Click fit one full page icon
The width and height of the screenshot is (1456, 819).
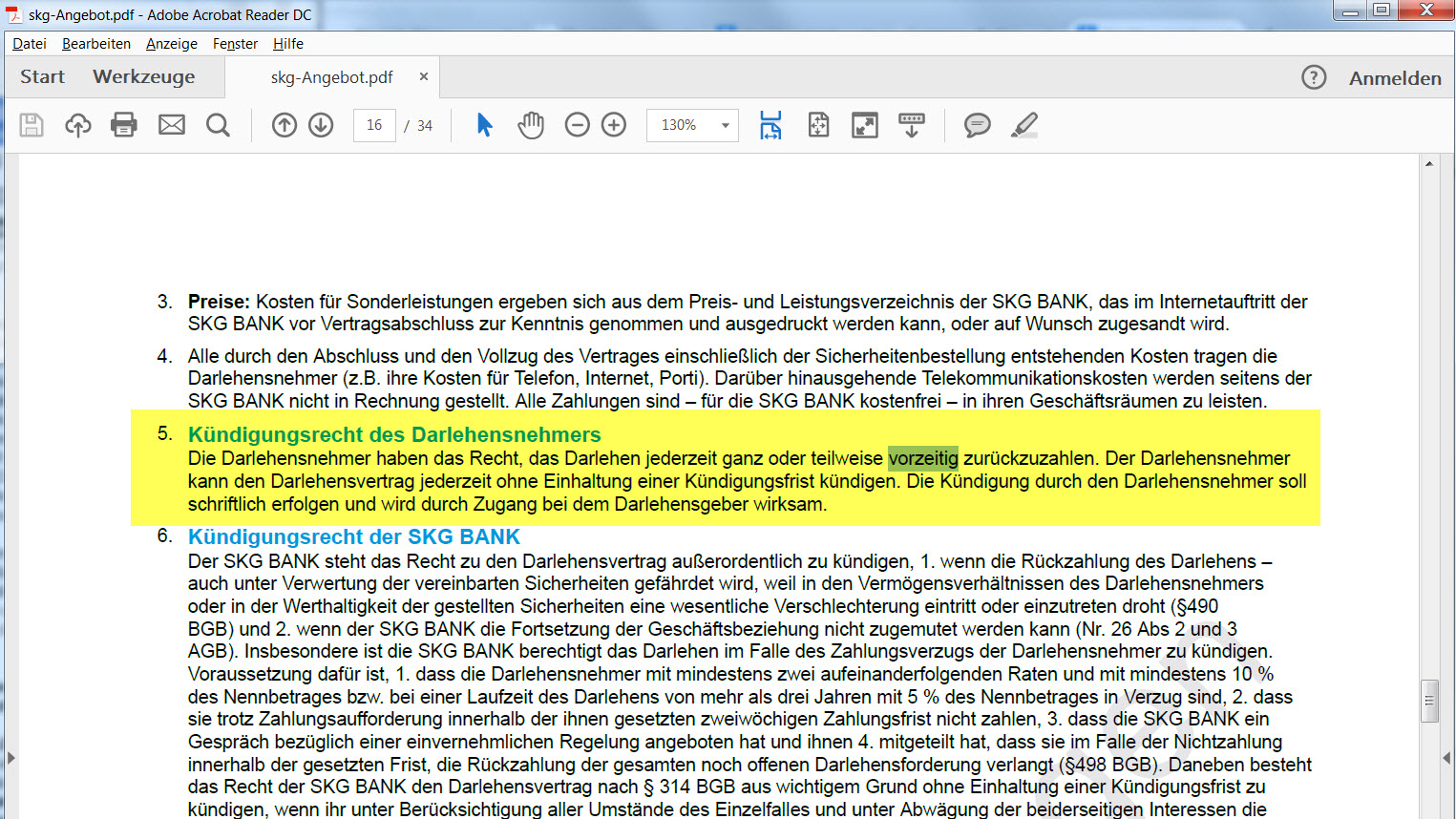pos(819,125)
